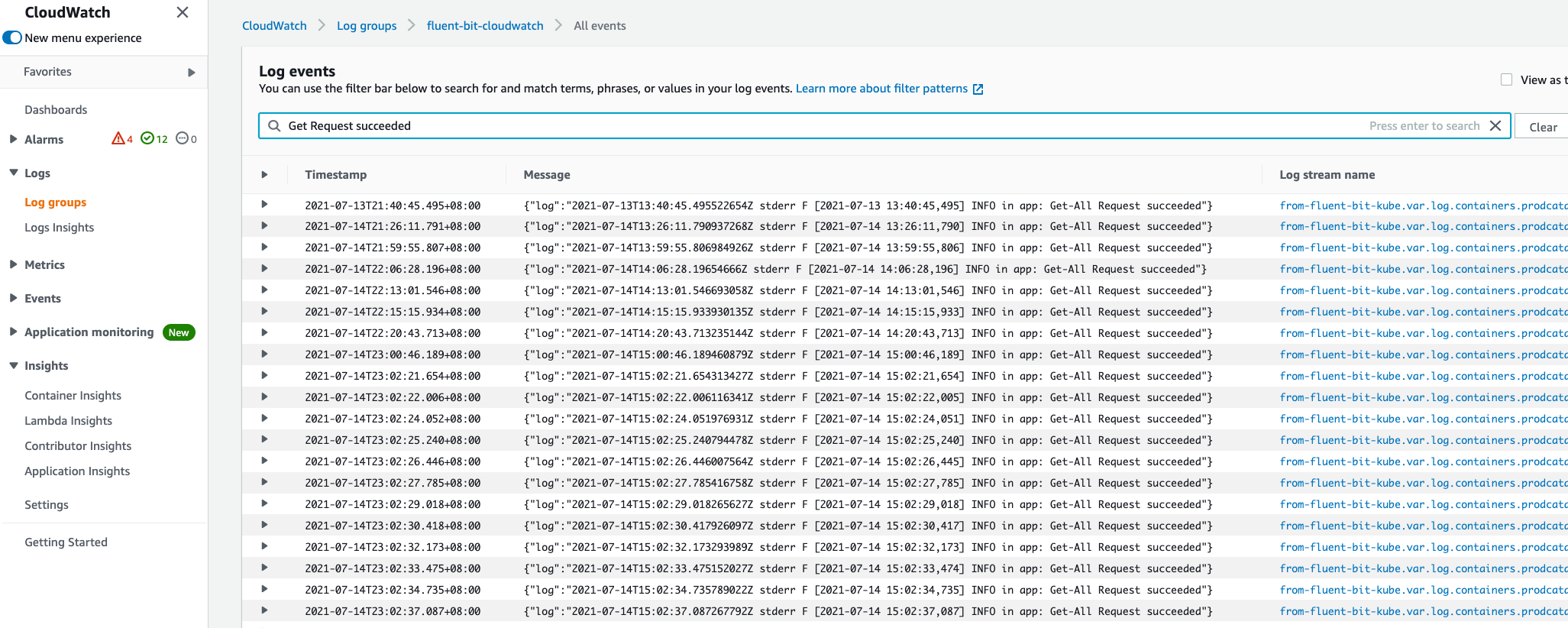1568x628 pixels.
Task: Expand log event at 2021-07-14T23:02:22.006
Action: tap(264, 397)
